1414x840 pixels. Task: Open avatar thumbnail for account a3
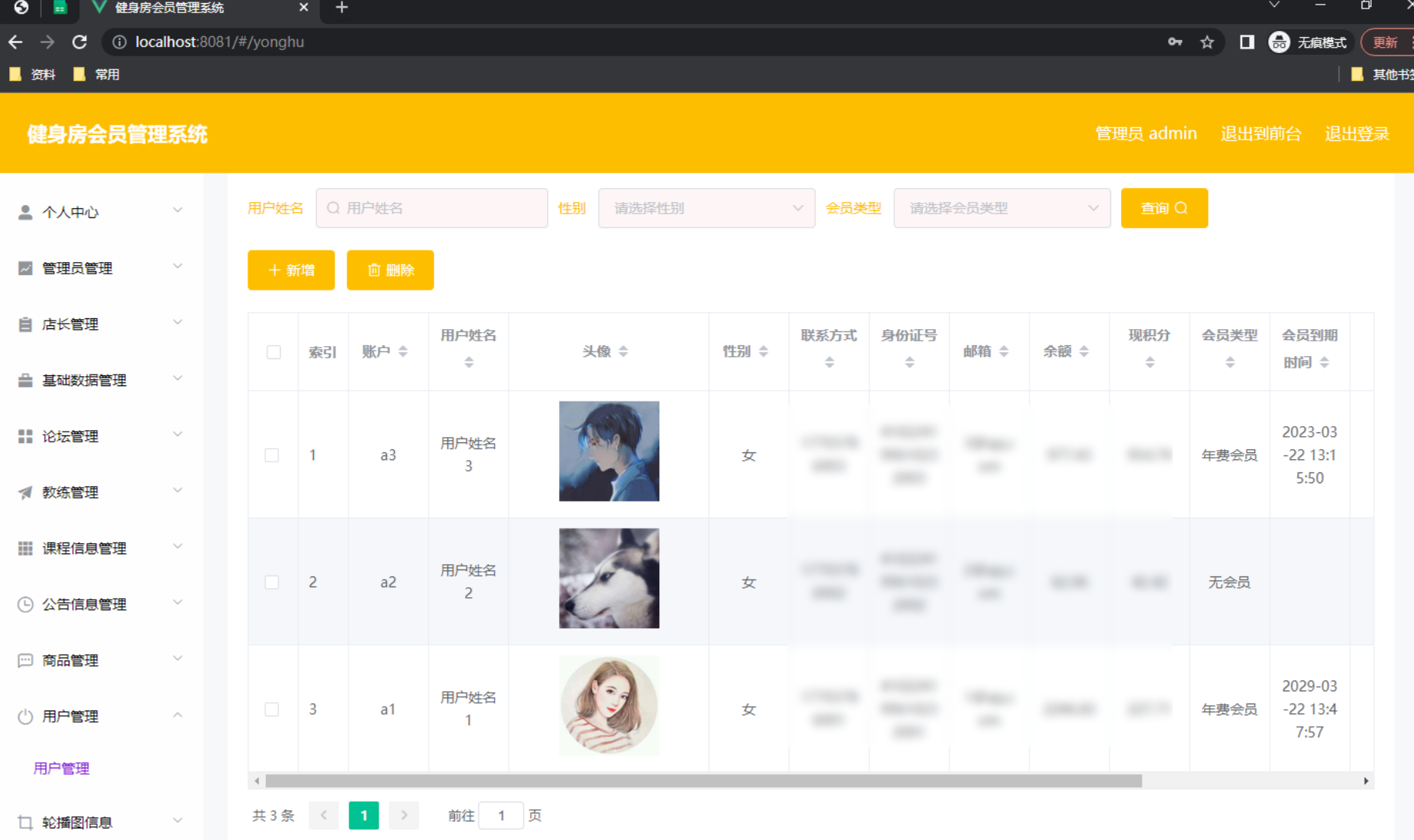[x=609, y=451]
